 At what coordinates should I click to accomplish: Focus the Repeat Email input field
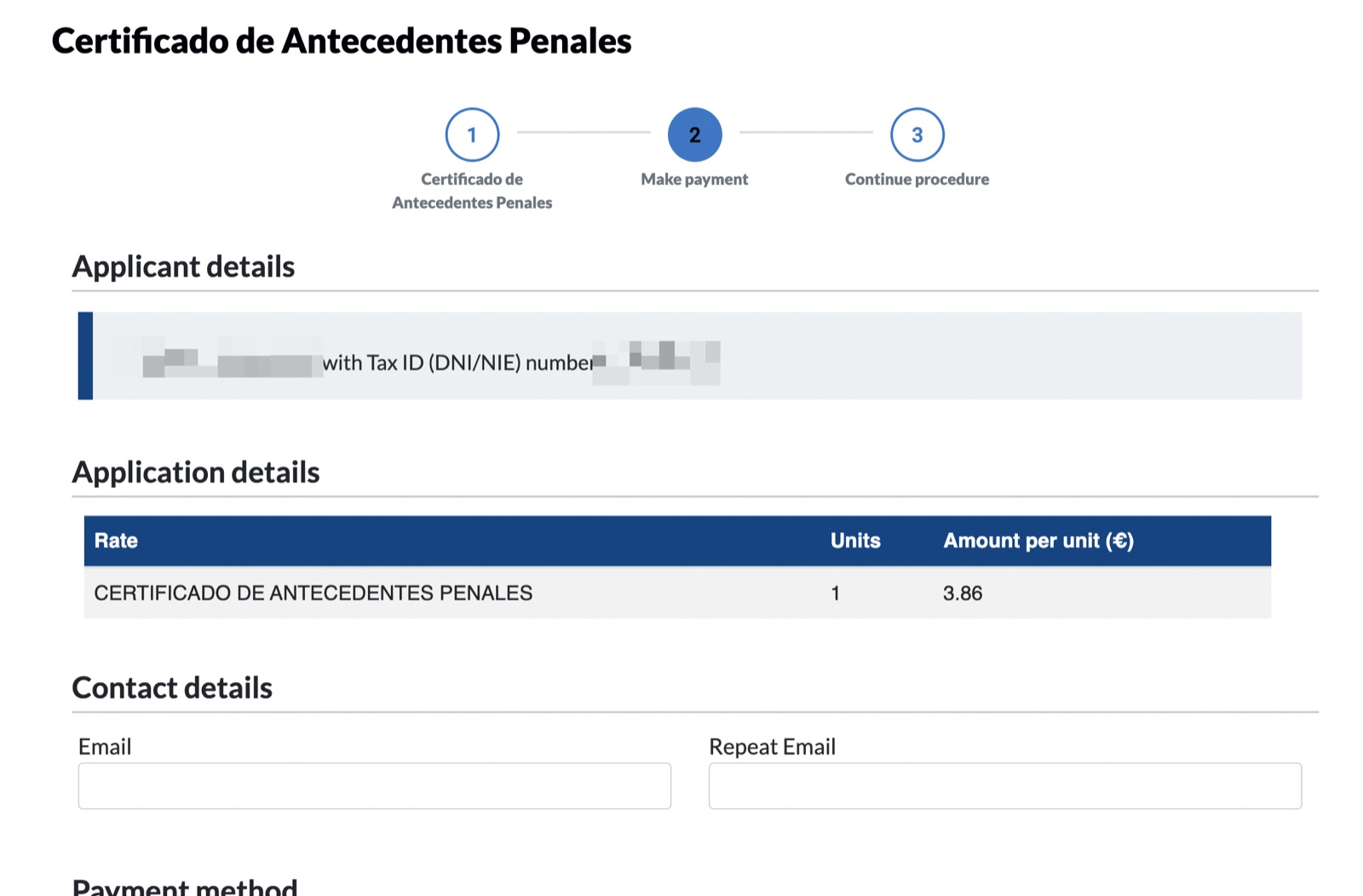pyautogui.click(x=1005, y=785)
